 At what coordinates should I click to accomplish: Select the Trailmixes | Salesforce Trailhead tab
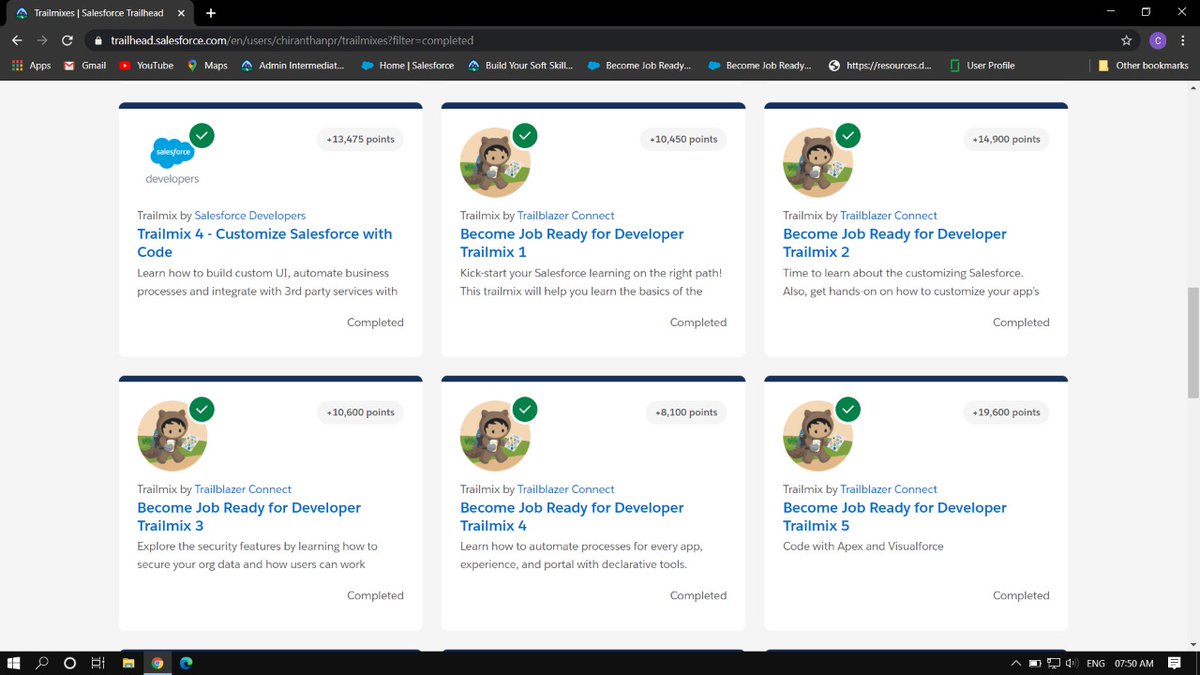tap(100, 13)
